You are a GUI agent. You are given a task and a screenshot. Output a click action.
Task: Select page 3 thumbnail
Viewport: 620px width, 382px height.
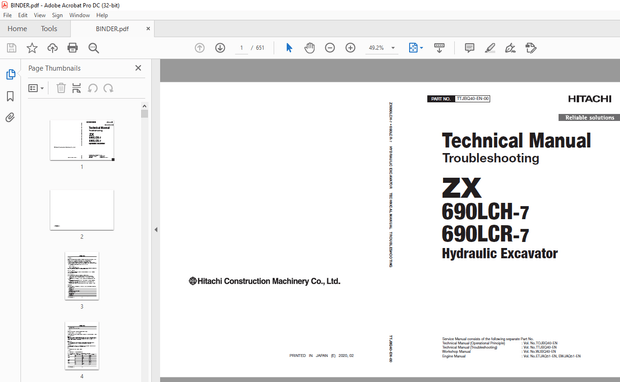[x=82, y=276]
